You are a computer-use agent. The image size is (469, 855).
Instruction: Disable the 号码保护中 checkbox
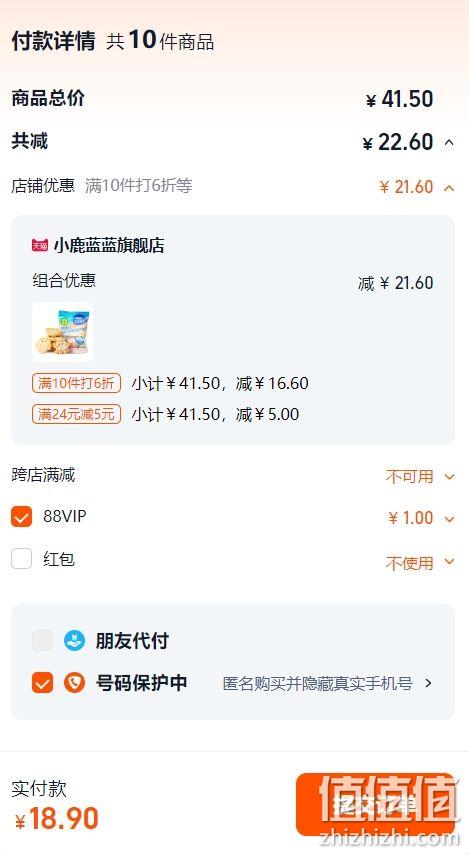(43, 683)
